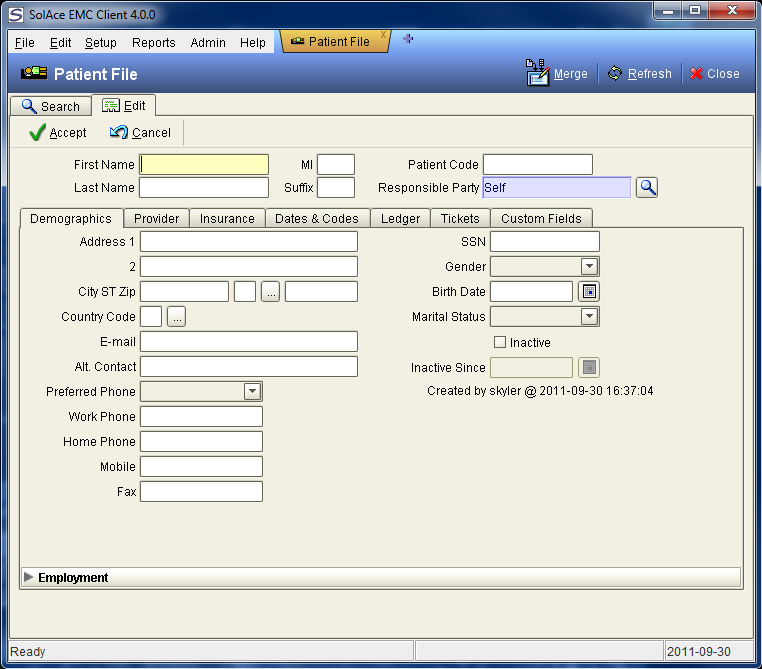The height and width of the screenshot is (669, 762).
Task: Open the Birth Date calendar picker
Action: (x=589, y=292)
